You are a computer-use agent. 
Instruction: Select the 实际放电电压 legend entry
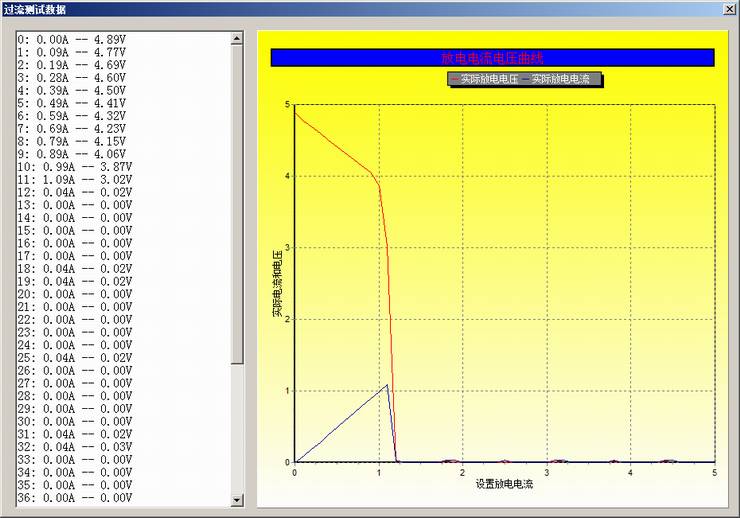(x=484, y=78)
